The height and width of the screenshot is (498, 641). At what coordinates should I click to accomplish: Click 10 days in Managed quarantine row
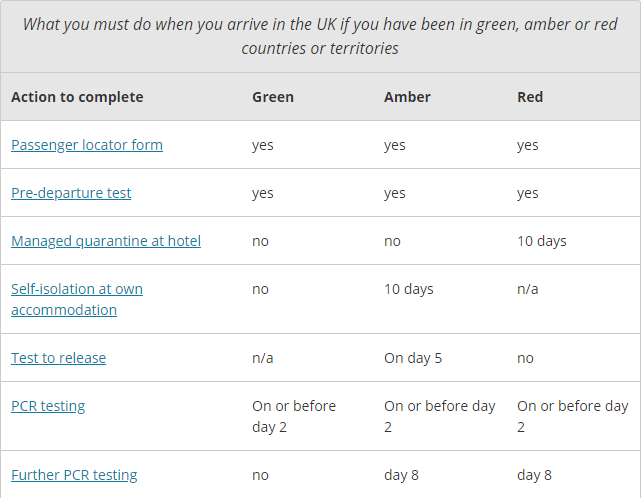[542, 241]
